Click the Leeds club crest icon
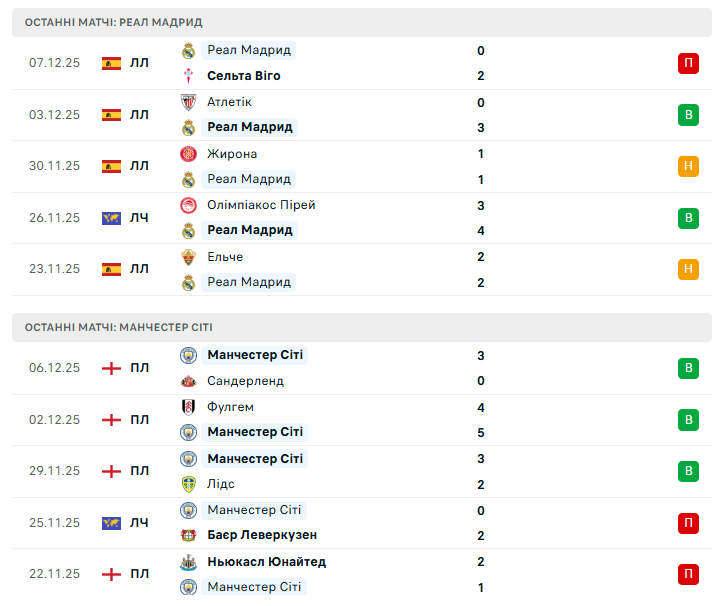This screenshot has width=720, height=606. [188, 484]
